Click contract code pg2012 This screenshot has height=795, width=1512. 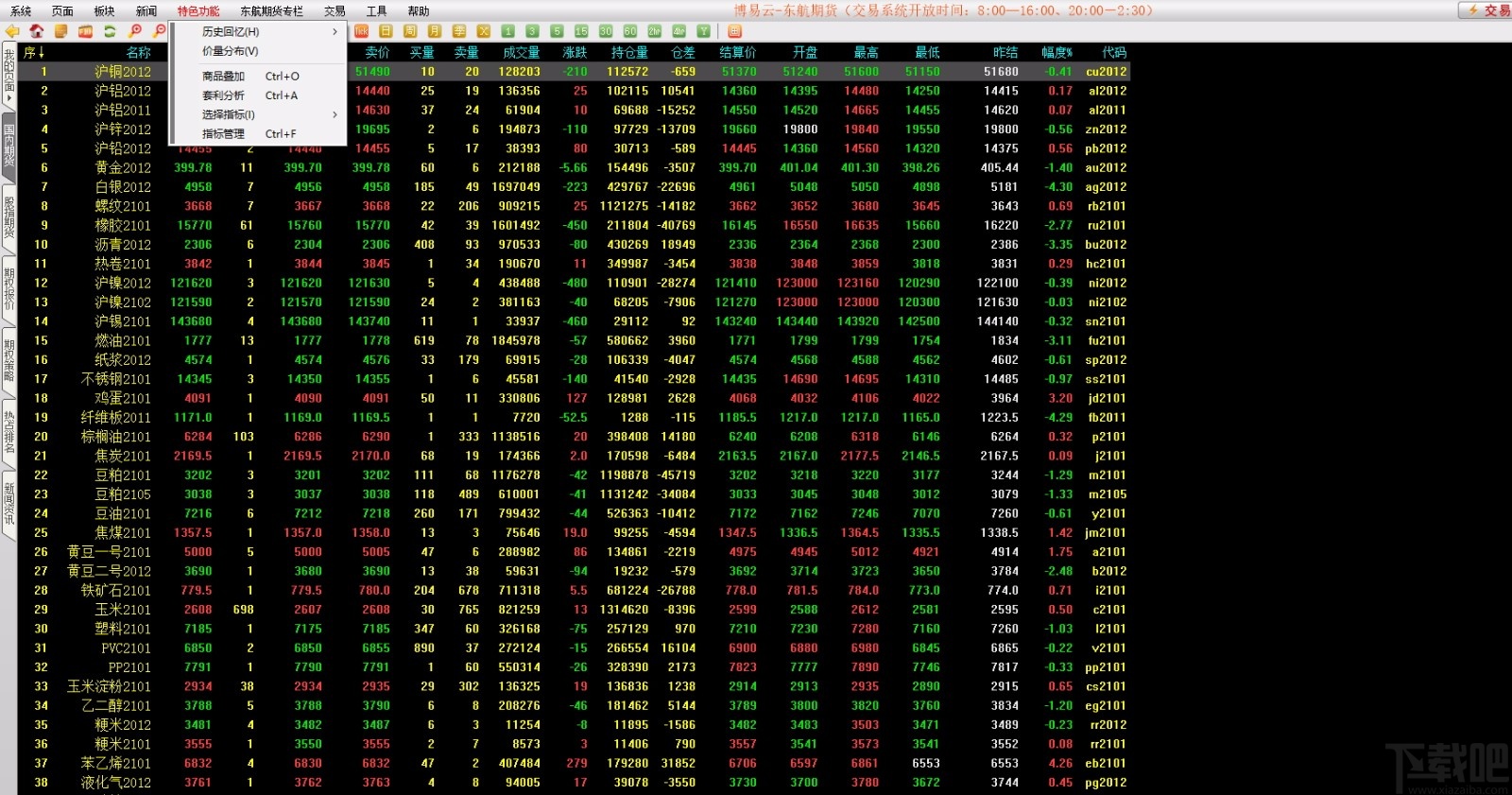[1106, 783]
